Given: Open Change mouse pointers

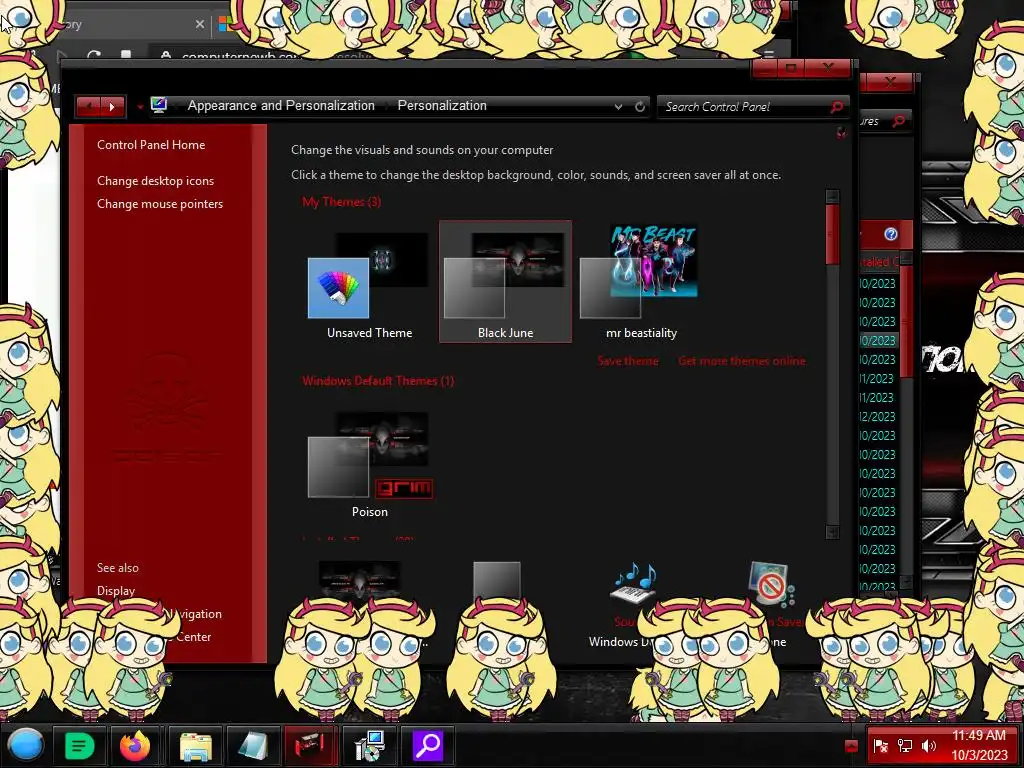Looking at the screenshot, I should 160,204.
